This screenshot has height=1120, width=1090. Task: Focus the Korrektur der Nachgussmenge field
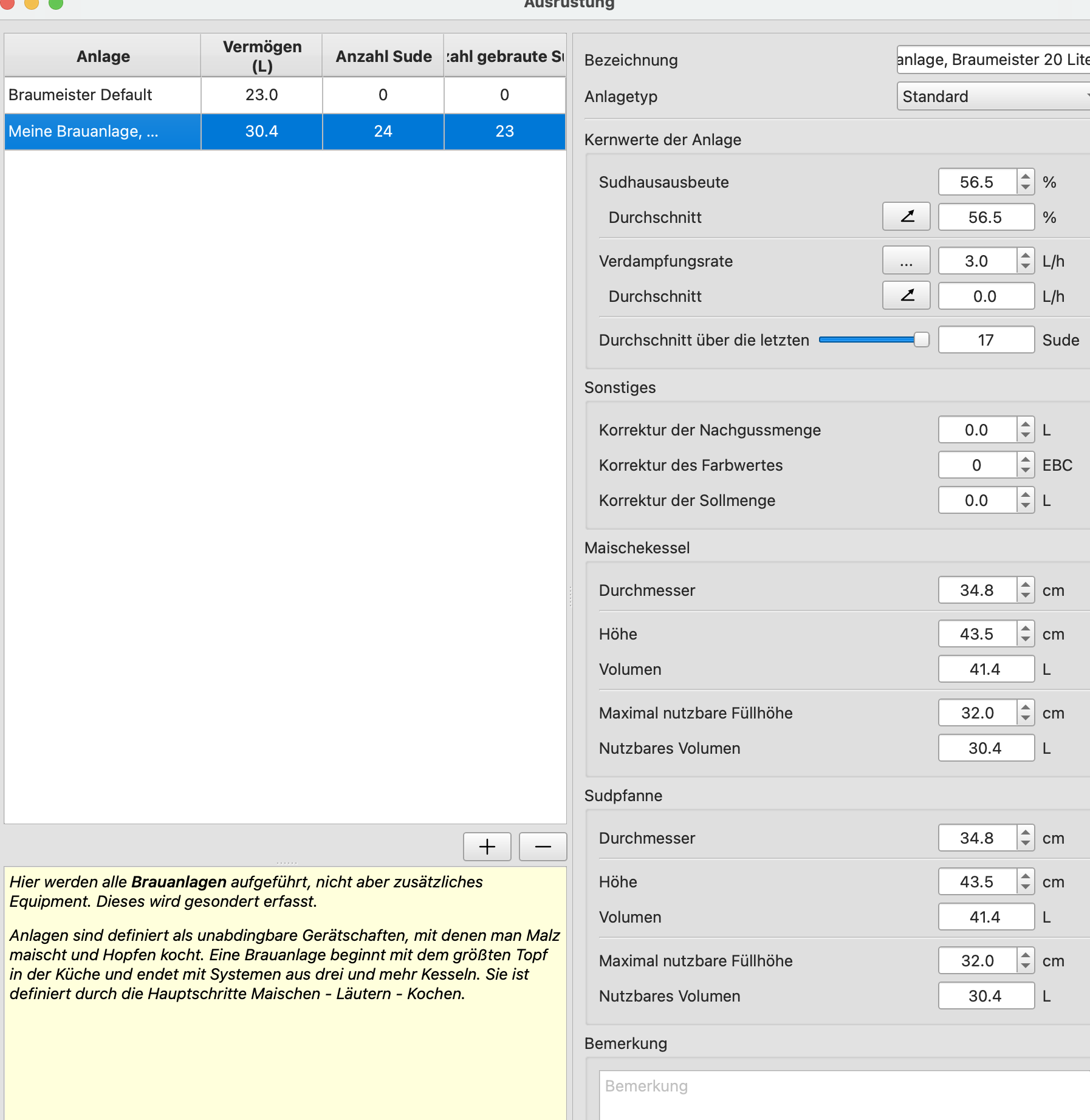(x=976, y=430)
